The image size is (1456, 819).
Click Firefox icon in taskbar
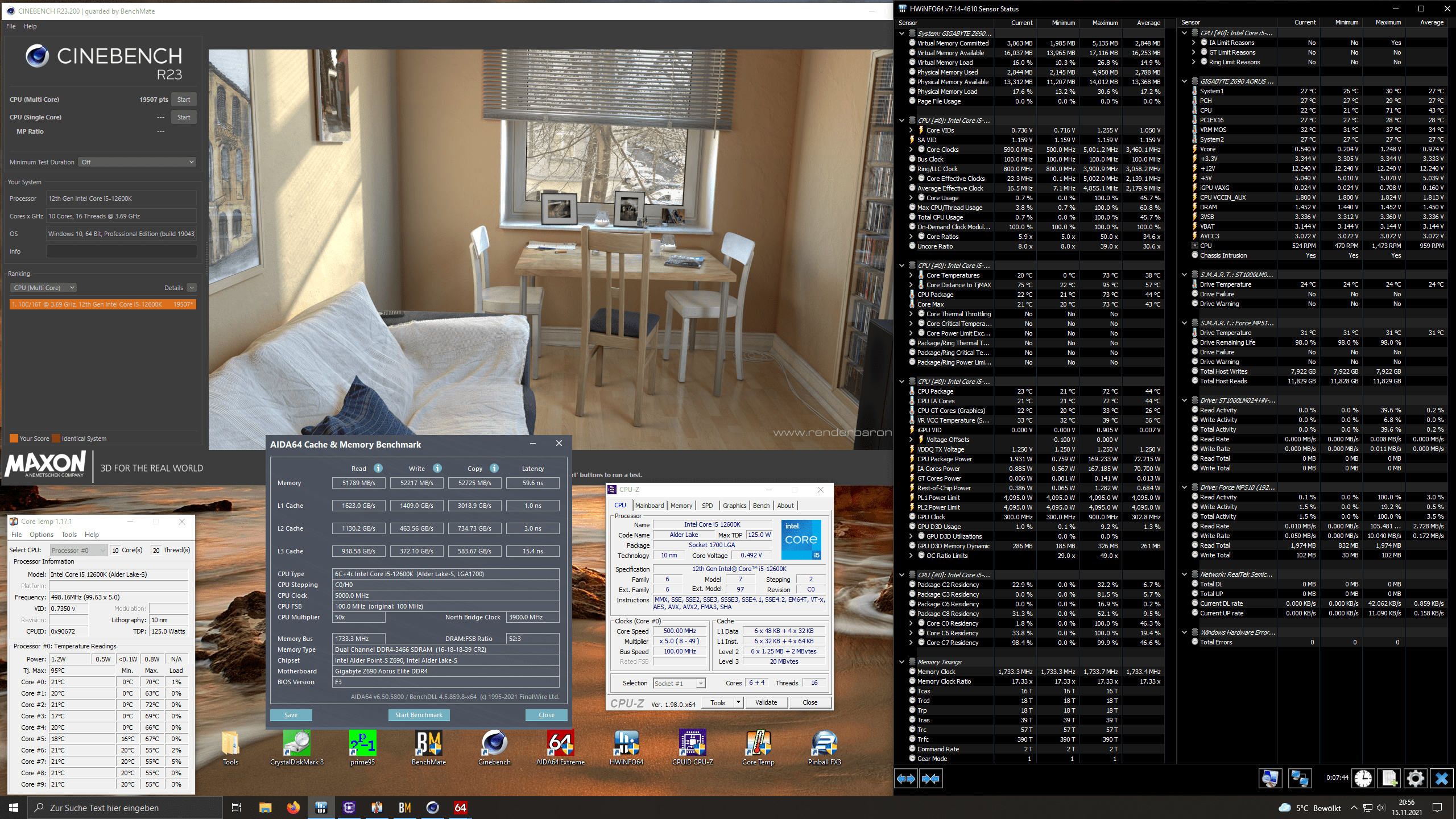click(293, 808)
